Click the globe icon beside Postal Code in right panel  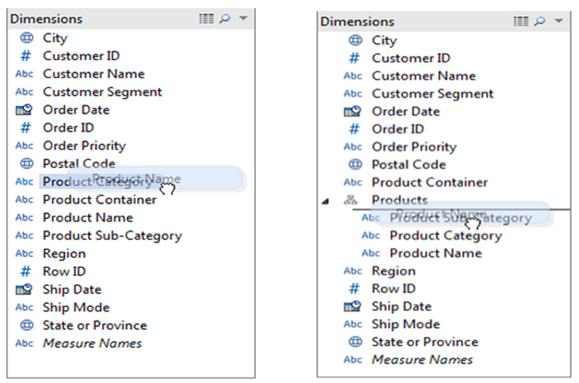[x=355, y=164]
